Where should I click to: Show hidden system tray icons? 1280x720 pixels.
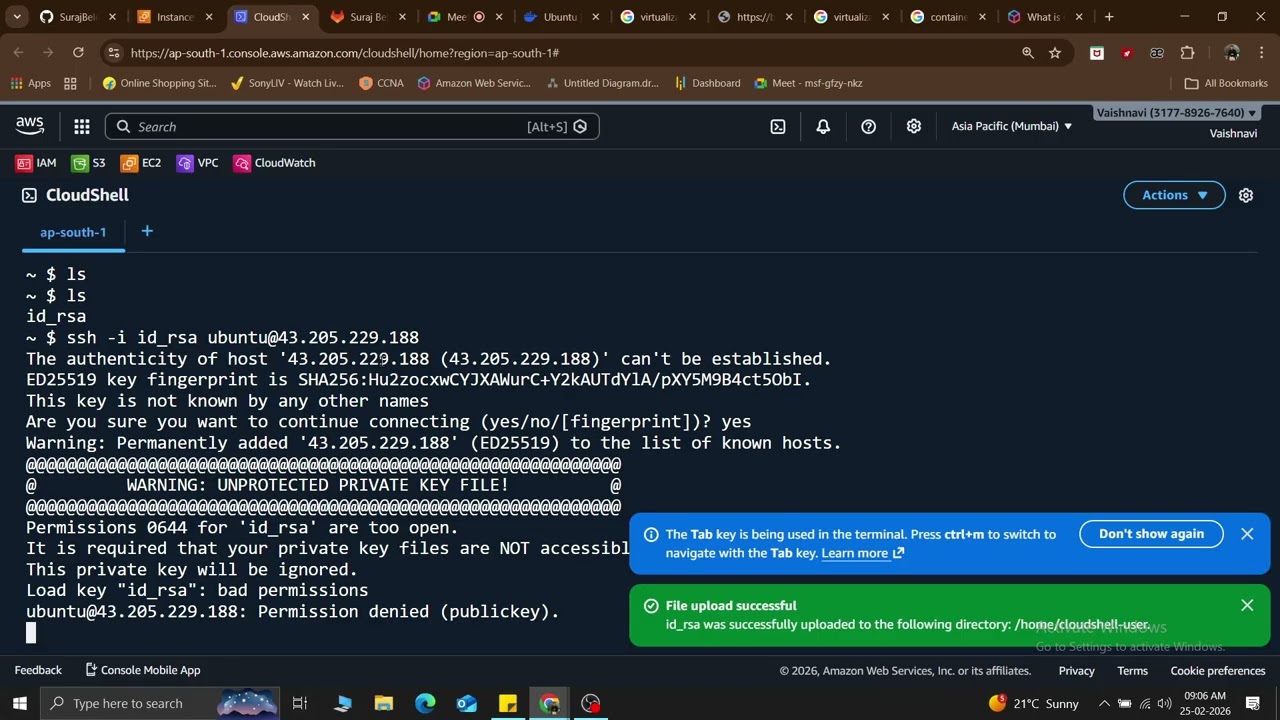(1104, 703)
